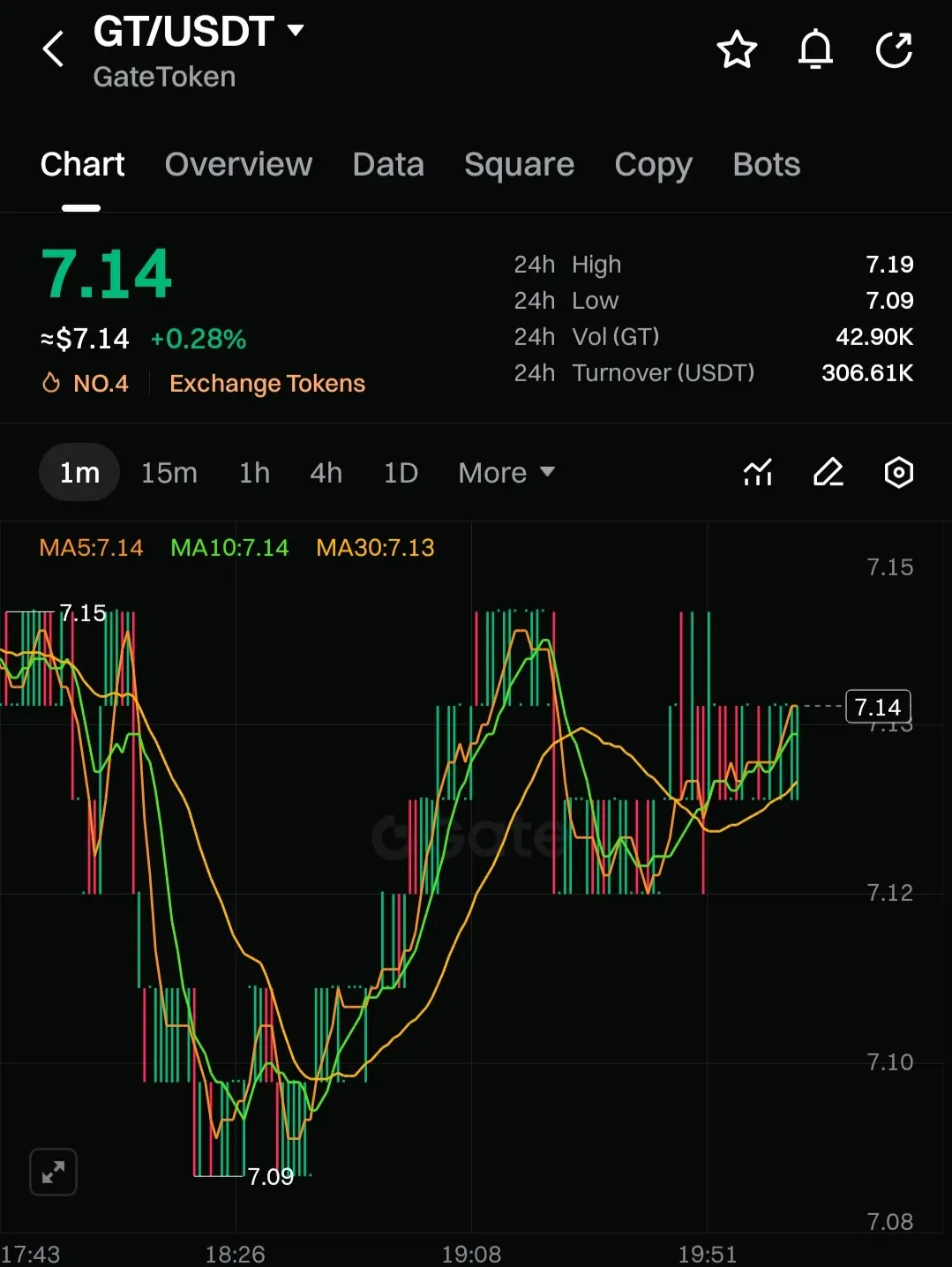Tap the MA30:7.13 indicator label
Screen dimensions: 952x1267
click(x=375, y=548)
